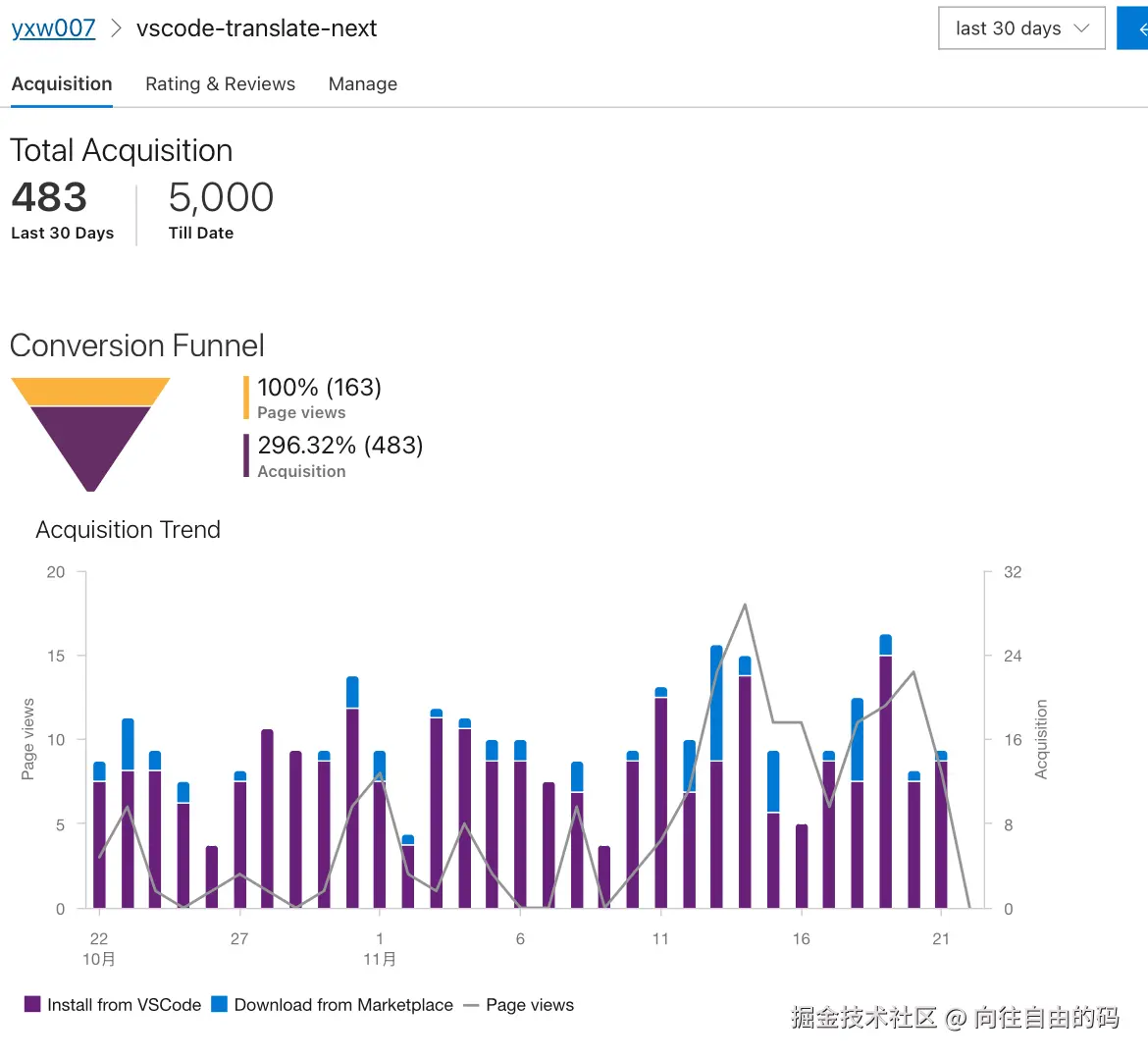The height and width of the screenshot is (1059, 1148).
Task: Toggle the Download from Marketplace legend series
Action: (x=343, y=1005)
